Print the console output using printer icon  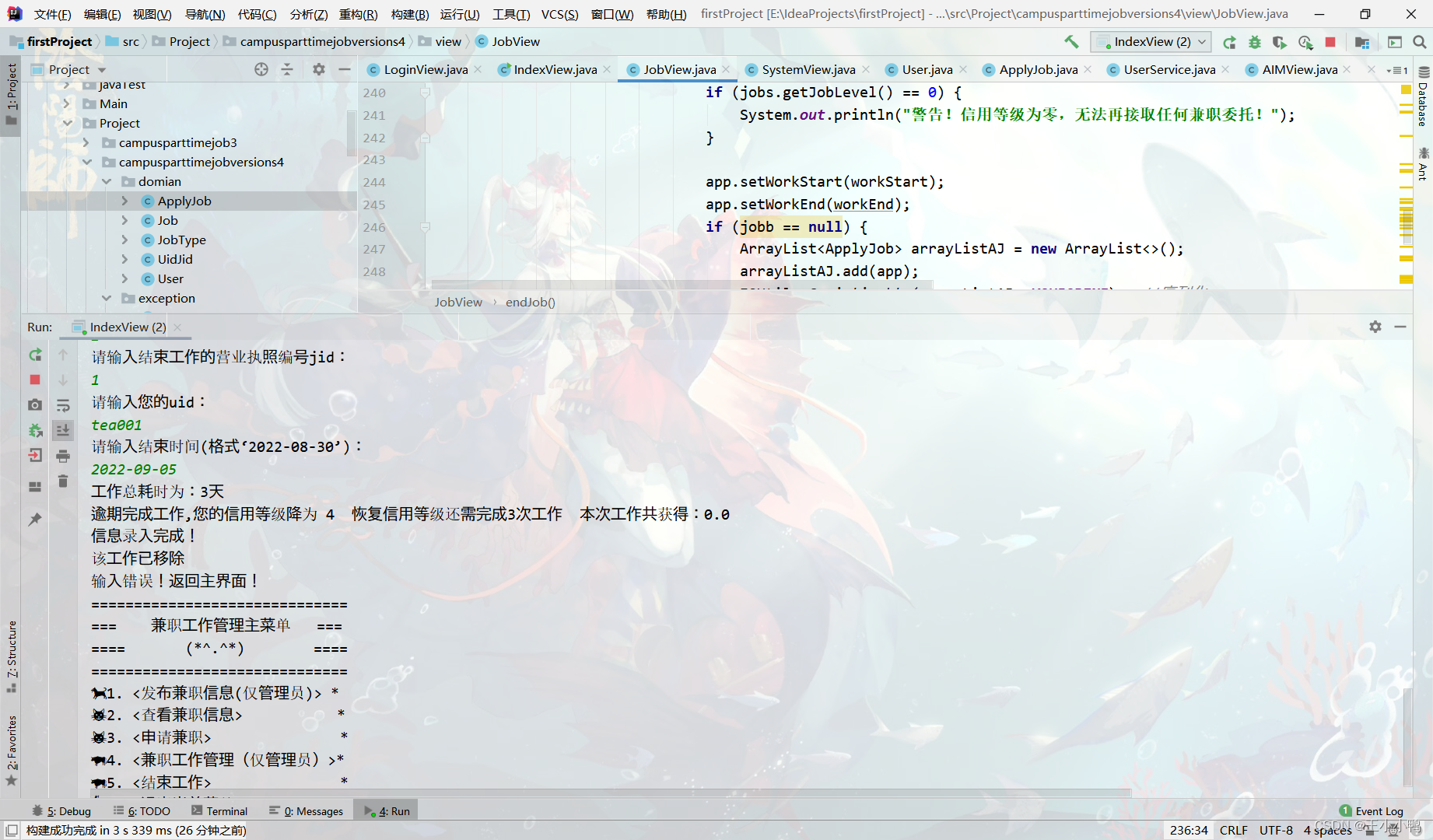pos(63,456)
